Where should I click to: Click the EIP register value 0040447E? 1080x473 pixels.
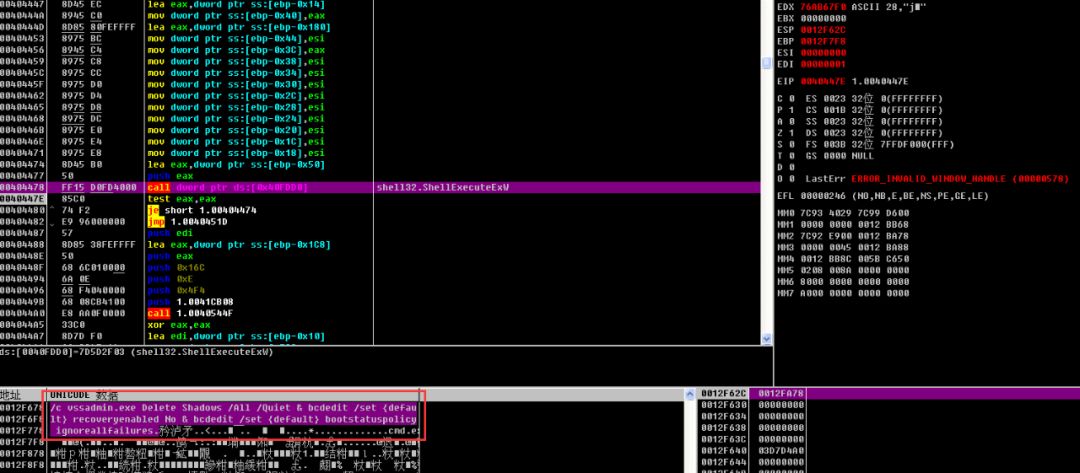coord(824,81)
